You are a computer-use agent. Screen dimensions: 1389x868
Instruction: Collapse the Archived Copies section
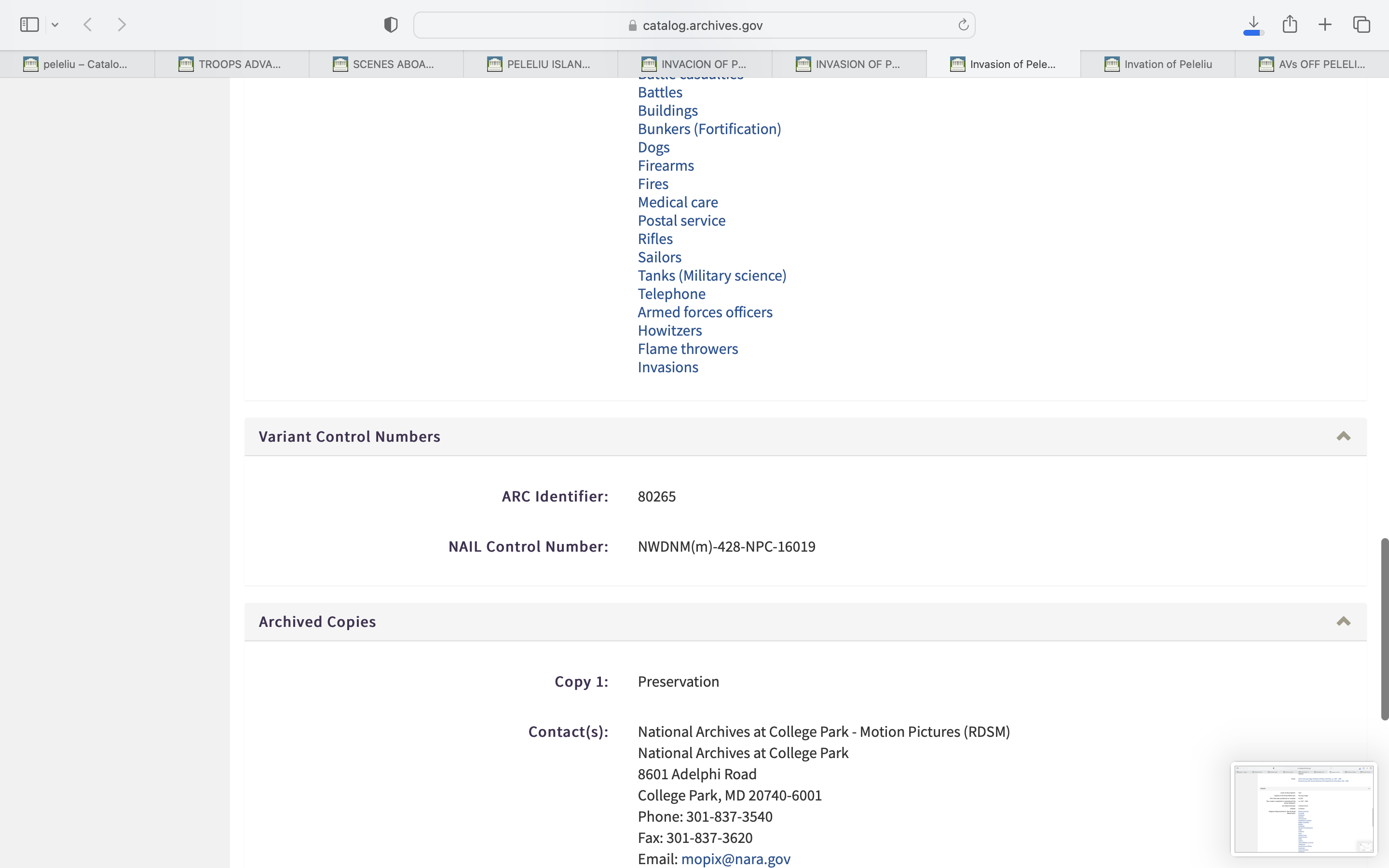tap(1343, 622)
